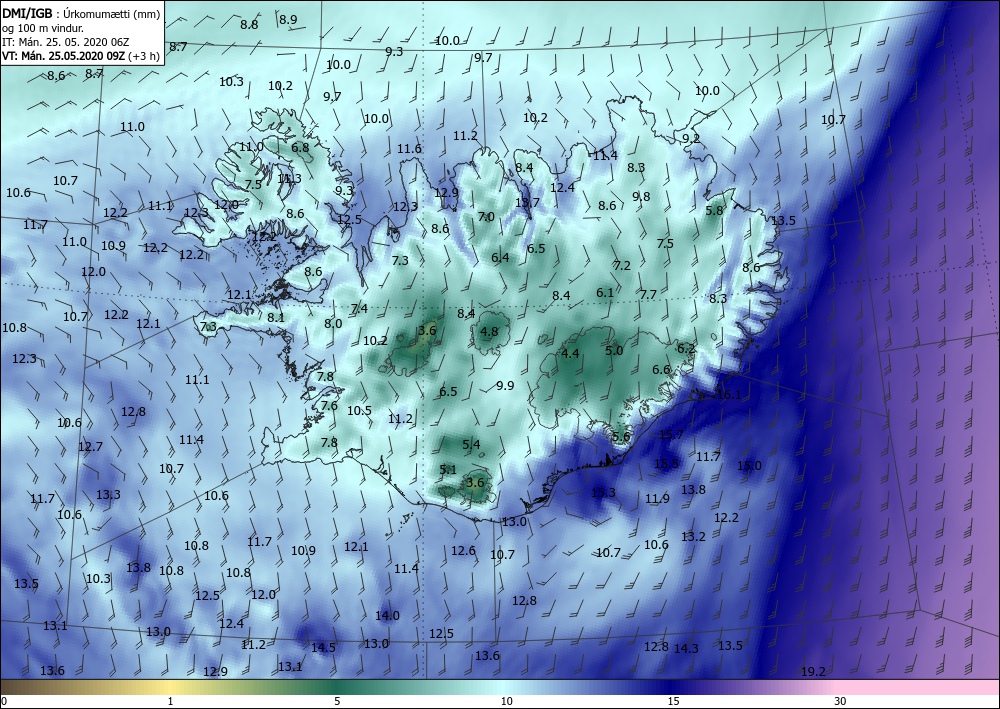Click the 13.2 value in the southeast sea

click(x=693, y=537)
